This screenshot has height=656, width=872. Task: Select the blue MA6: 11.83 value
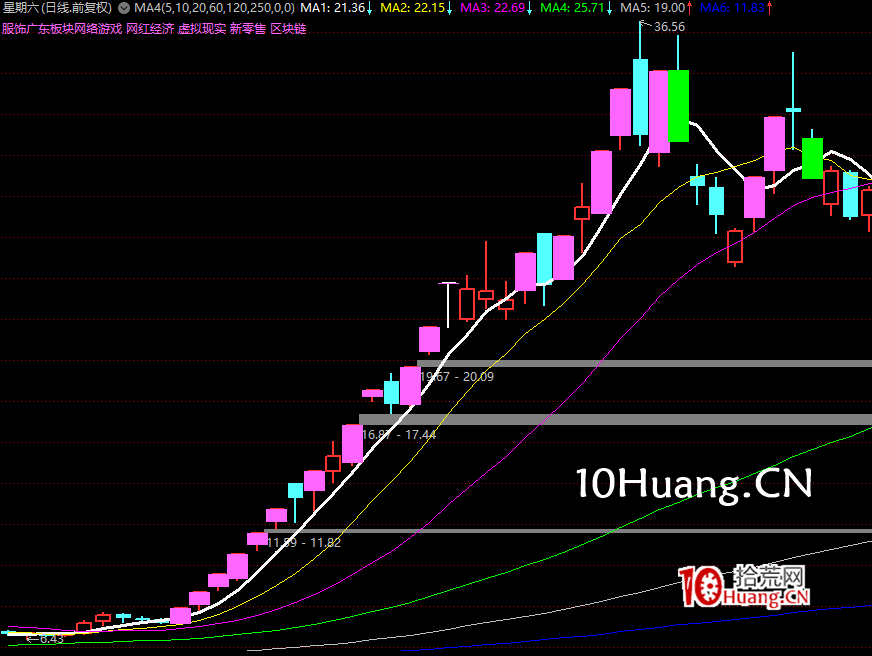732,8
